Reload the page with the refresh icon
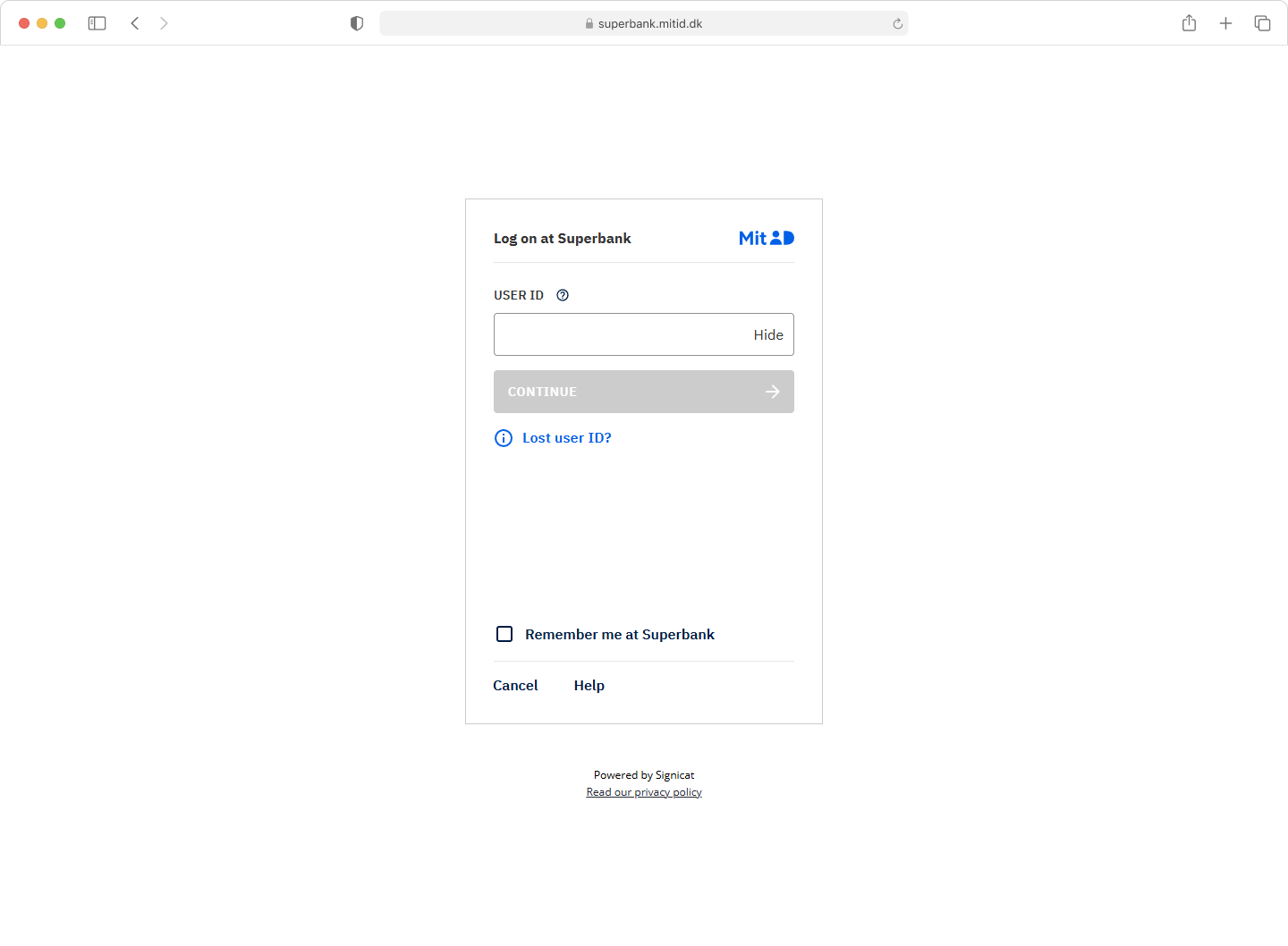Image resolution: width=1288 pixels, height=946 pixels. tap(897, 23)
